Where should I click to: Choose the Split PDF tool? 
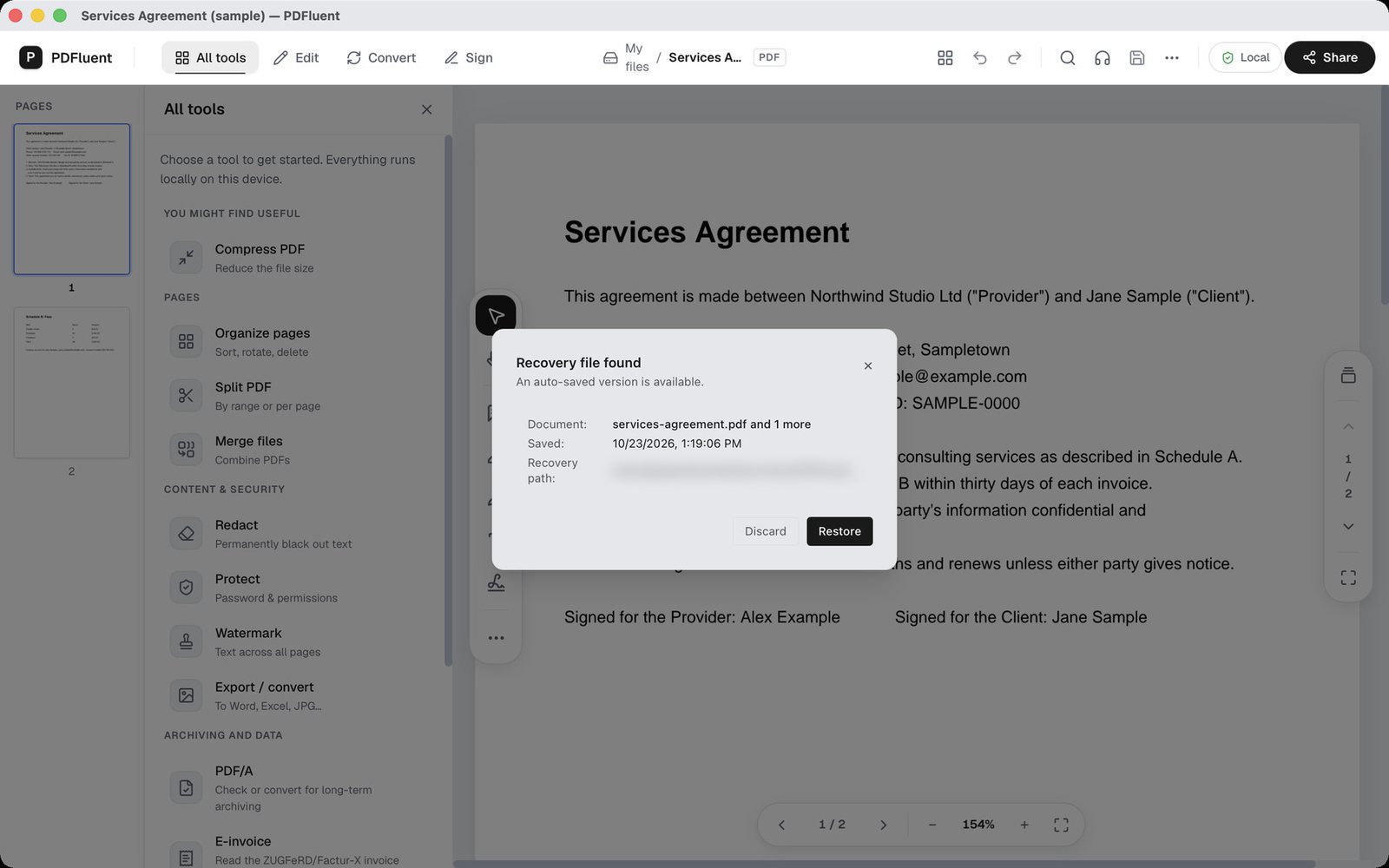tap(300, 396)
